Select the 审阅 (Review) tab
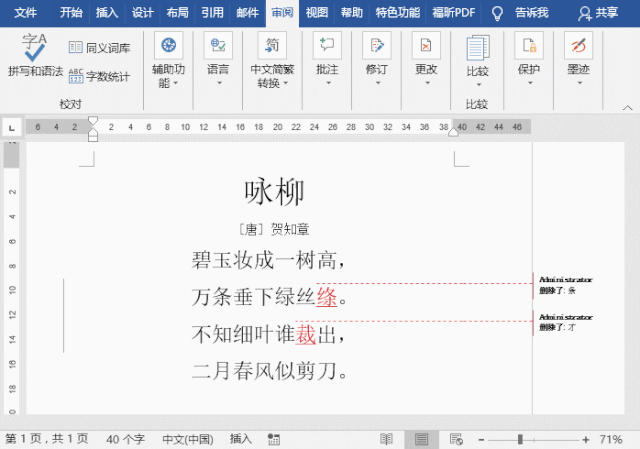The width and height of the screenshot is (640, 449). (x=282, y=13)
